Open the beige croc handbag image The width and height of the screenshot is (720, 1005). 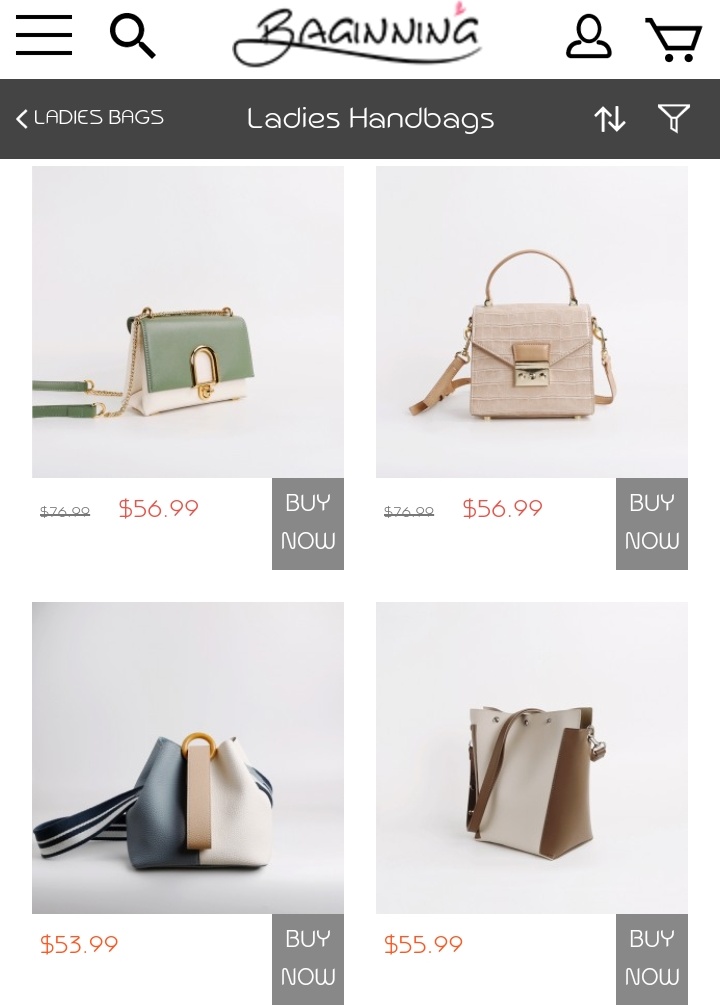point(532,322)
